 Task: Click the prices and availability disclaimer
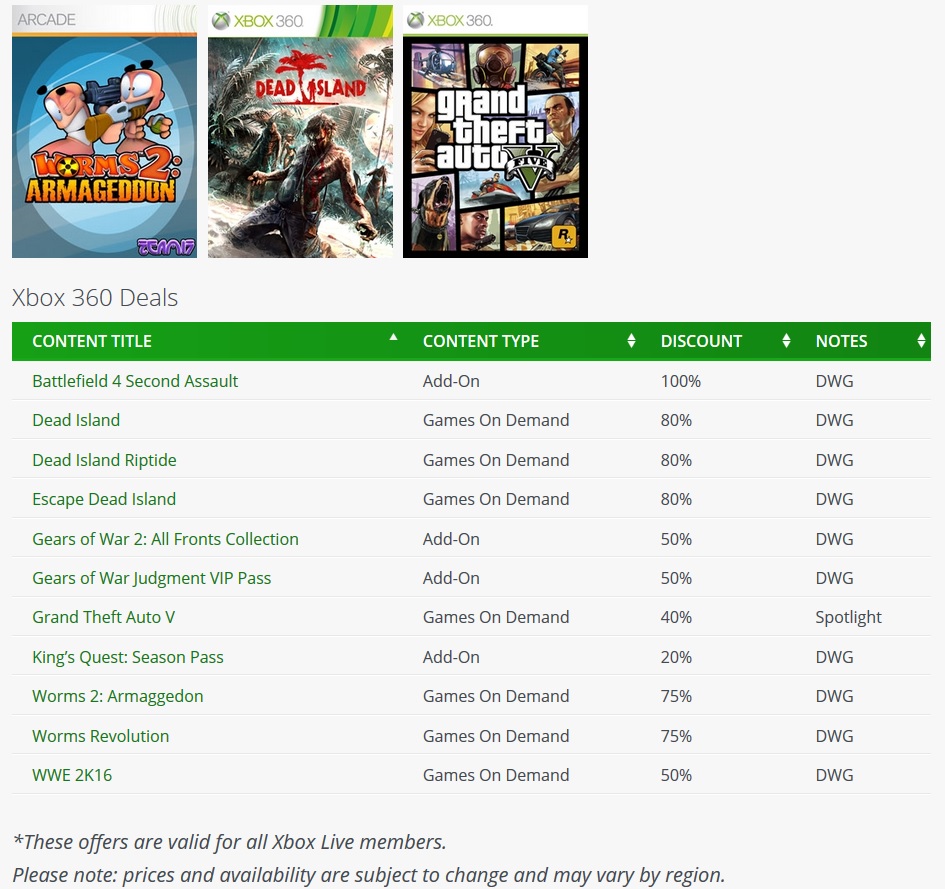(368, 875)
